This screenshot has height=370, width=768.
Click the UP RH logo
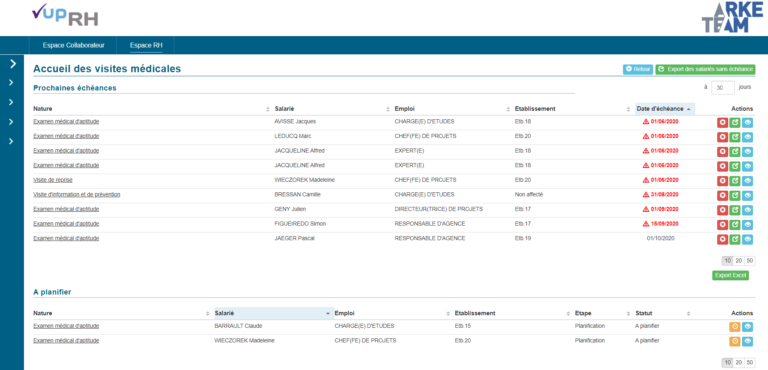(x=65, y=15)
